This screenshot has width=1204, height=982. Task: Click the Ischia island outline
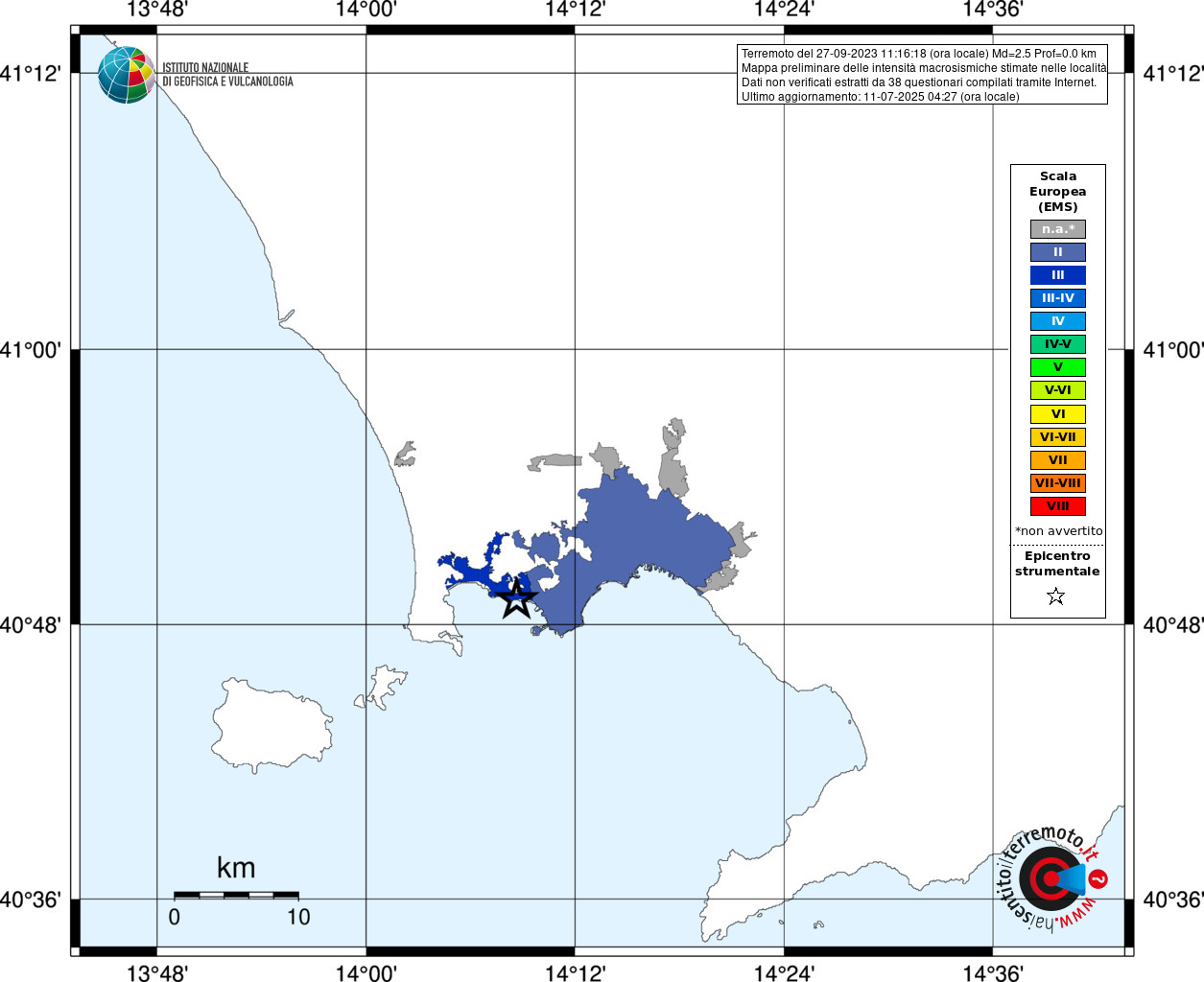click(x=271, y=726)
